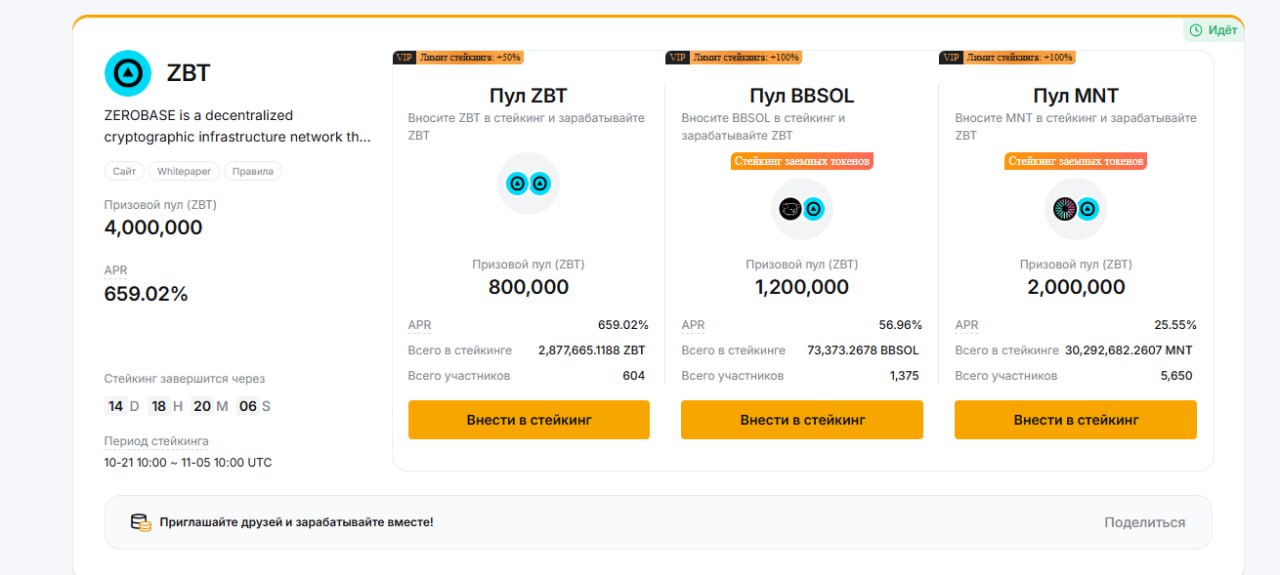The image size is (1280, 575).
Task: Click VIP badge on BBSOL pool
Action: click(677, 58)
